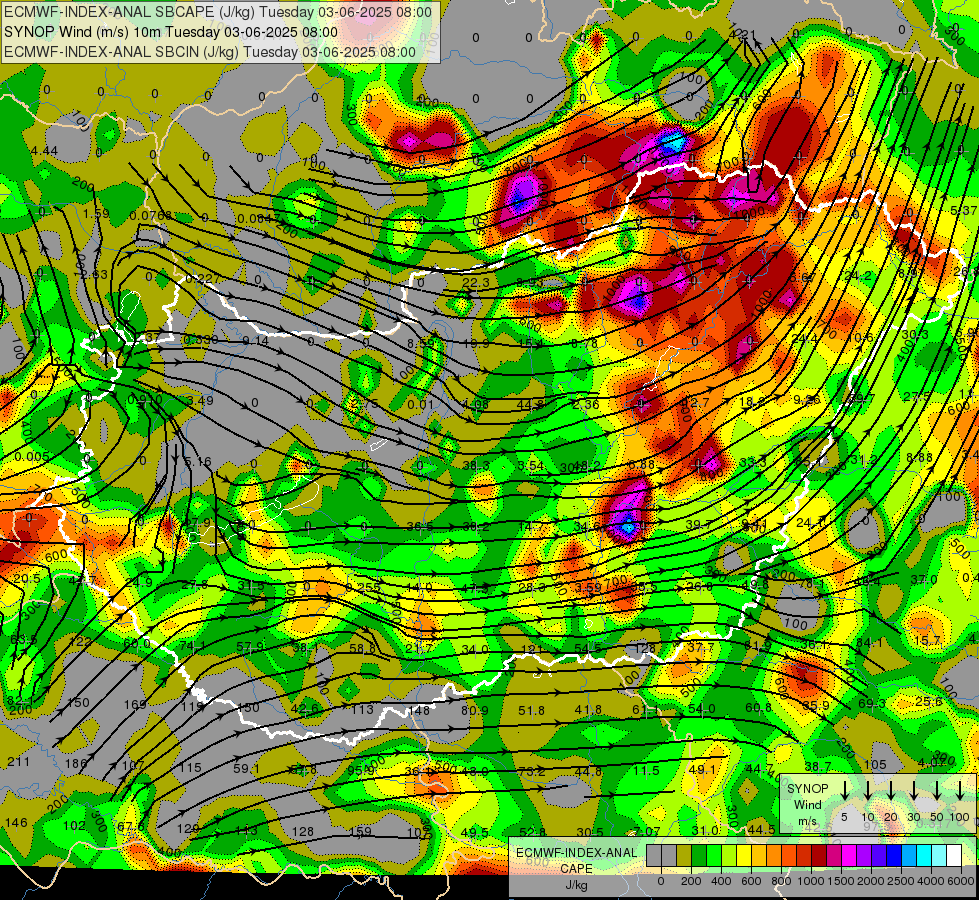Click the 50 m/s wind arrow in legend
979x900 pixels.
[937, 789]
